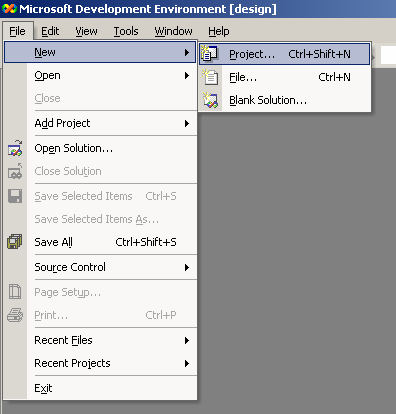Expand the Source Control submenu arrow
The image size is (396, 414).
click(187, 267)
